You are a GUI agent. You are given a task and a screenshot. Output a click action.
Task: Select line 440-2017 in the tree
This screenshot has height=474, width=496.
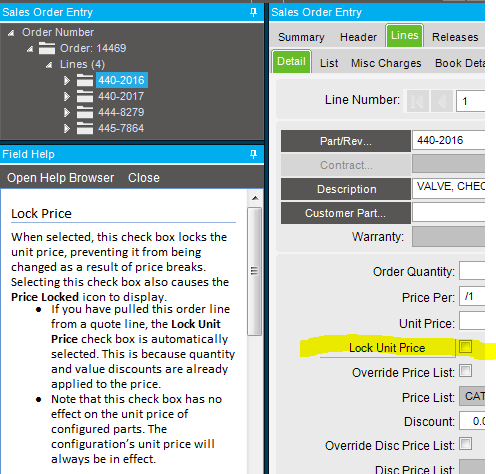pyautogui.click(x=121, y=96)
